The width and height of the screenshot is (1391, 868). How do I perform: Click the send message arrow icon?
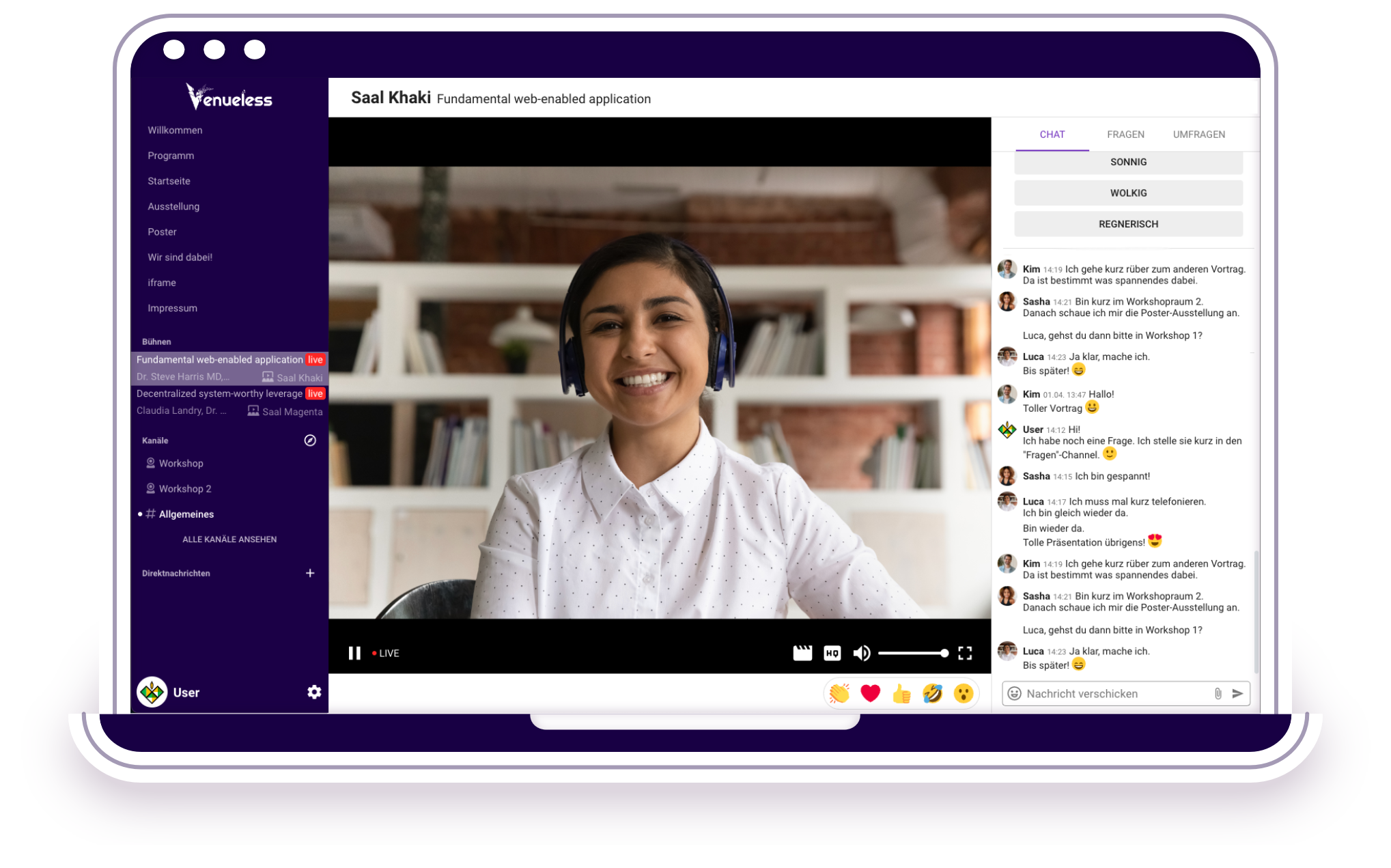point(1237,694)
